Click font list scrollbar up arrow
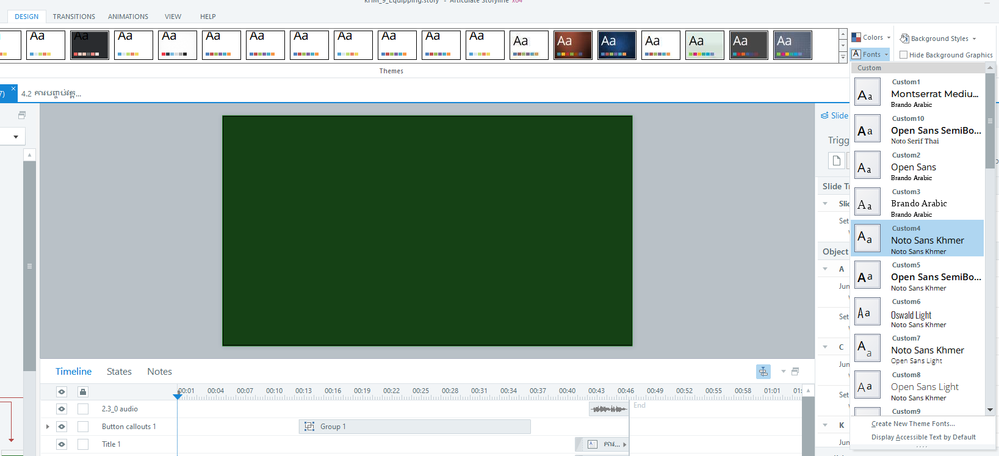This screenshot has height=456, width=999. pos(989,68)
